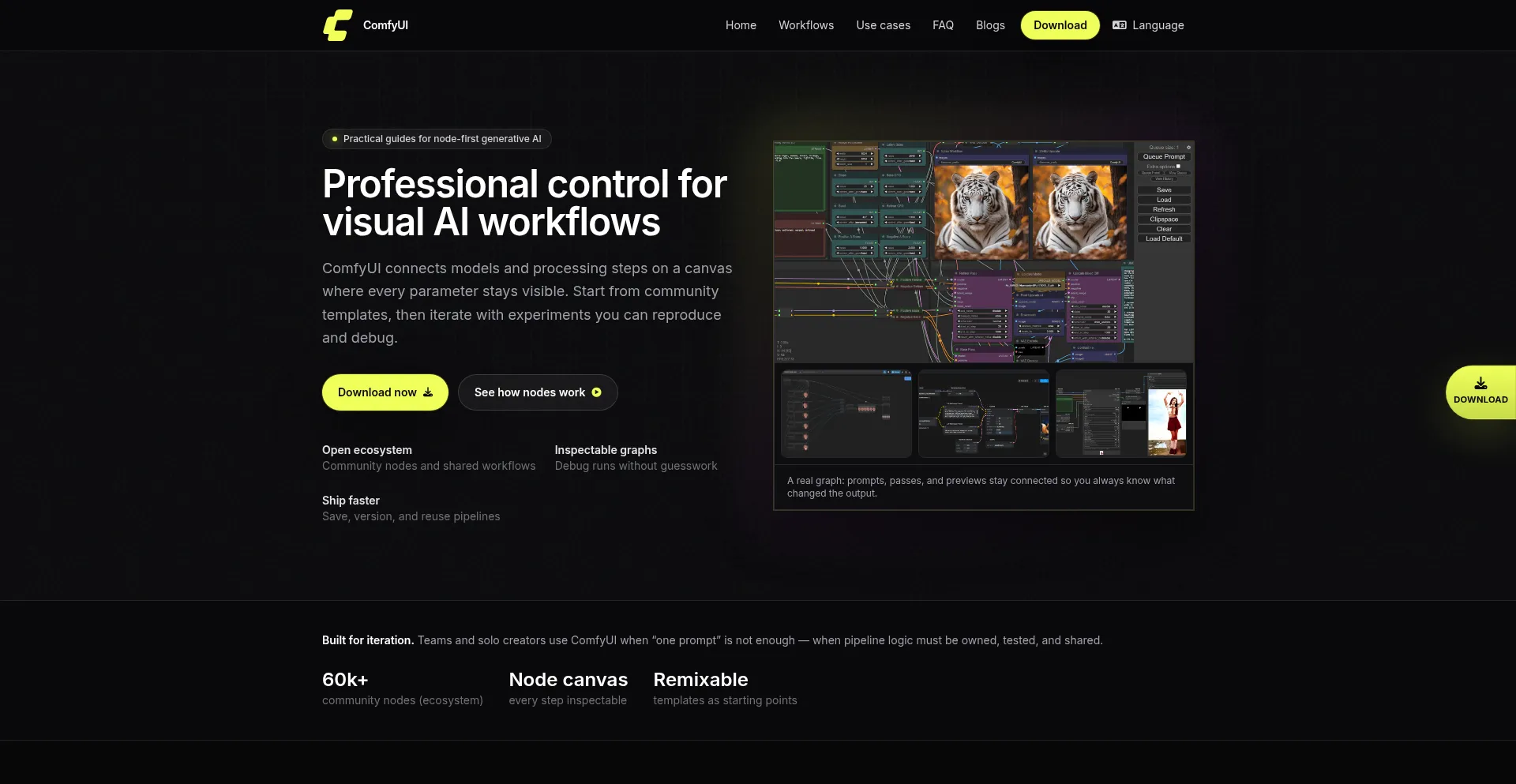
Task: Select the middle workflow graph thumbnail
Action: point(984,414)
